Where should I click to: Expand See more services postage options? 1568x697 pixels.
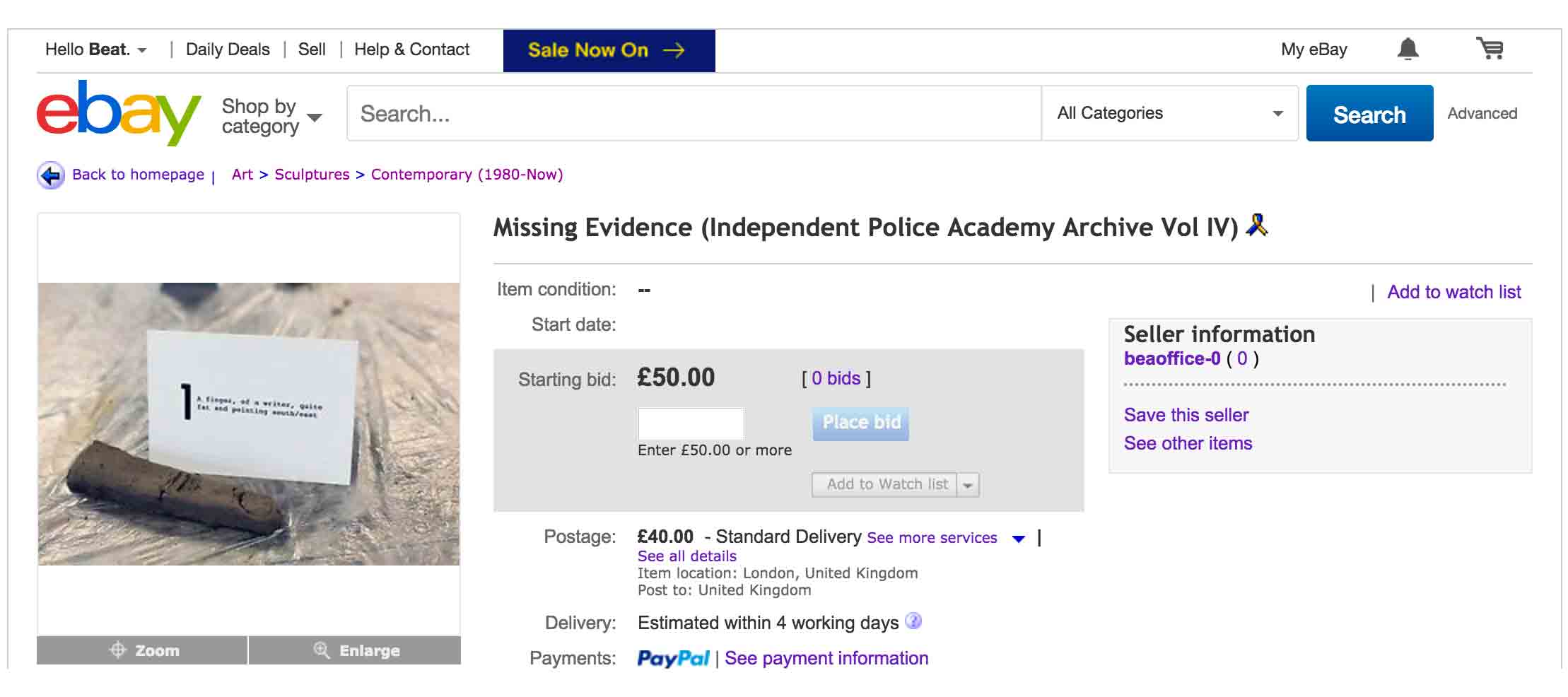(x=1018, y=539)
